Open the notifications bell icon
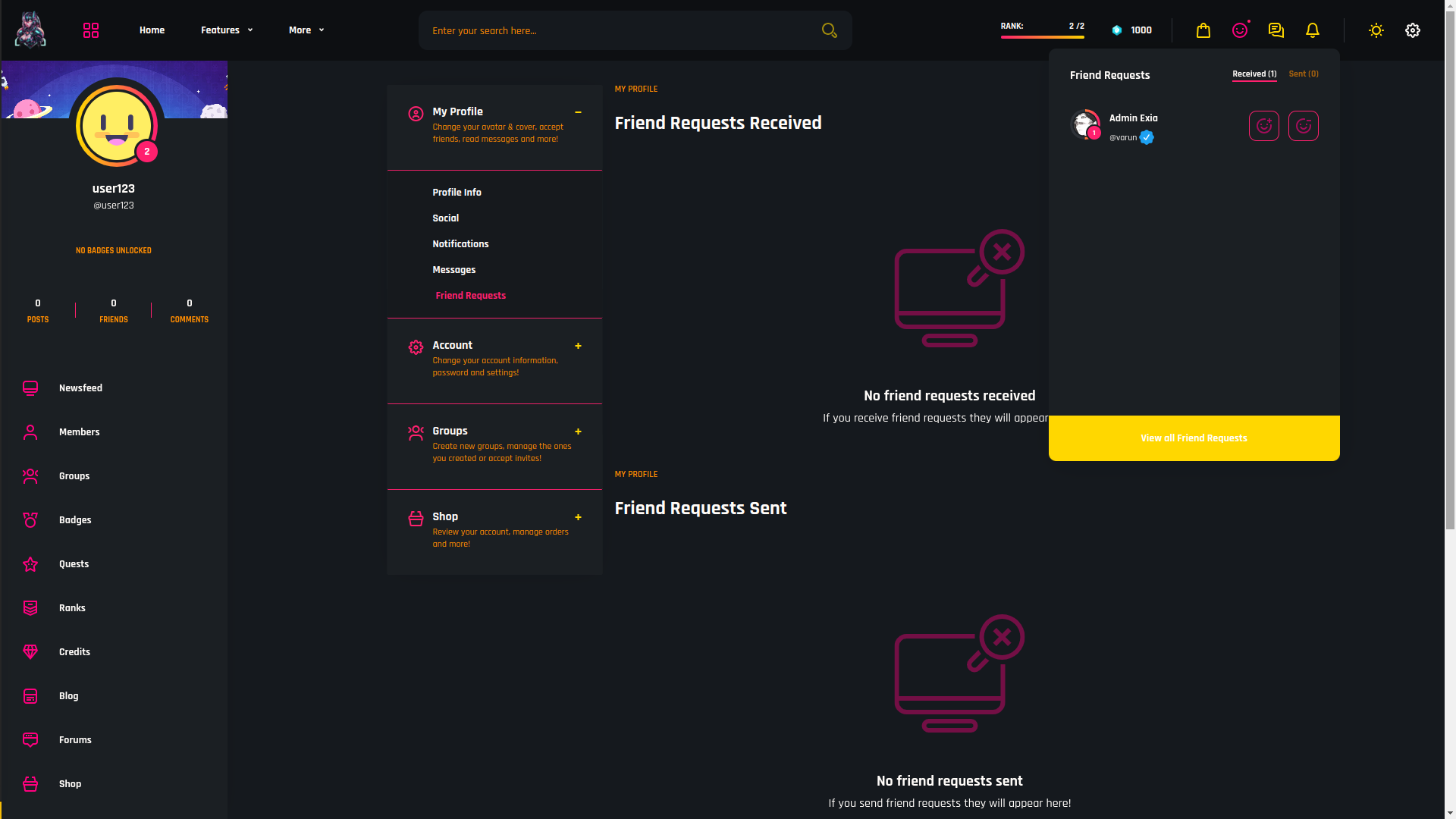 point(1312,30)
